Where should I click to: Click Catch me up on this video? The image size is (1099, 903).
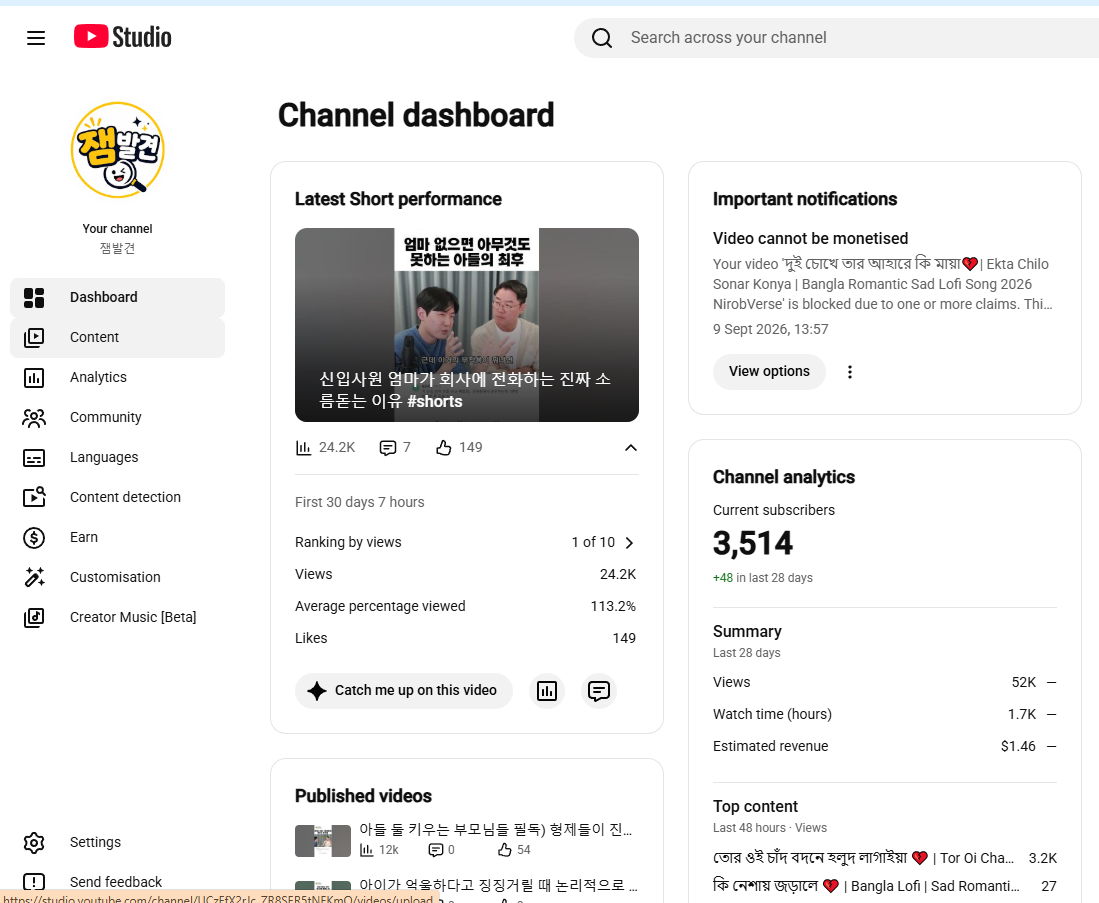[x=404, y=691]
